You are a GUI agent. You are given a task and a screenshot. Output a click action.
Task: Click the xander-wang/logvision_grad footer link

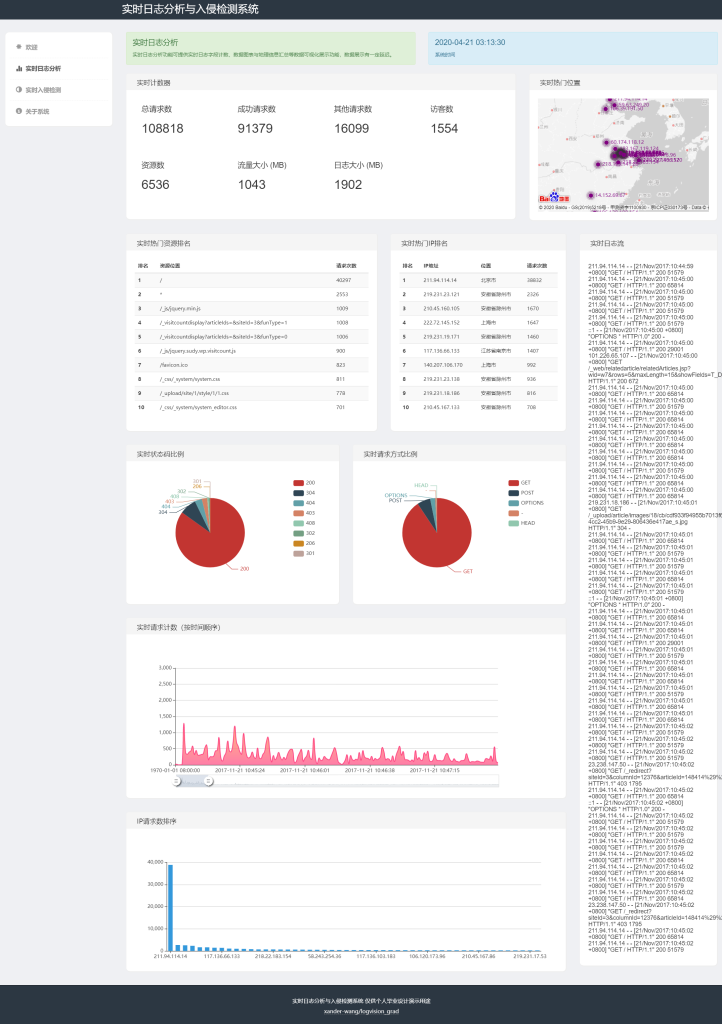tap(361, 1012)
